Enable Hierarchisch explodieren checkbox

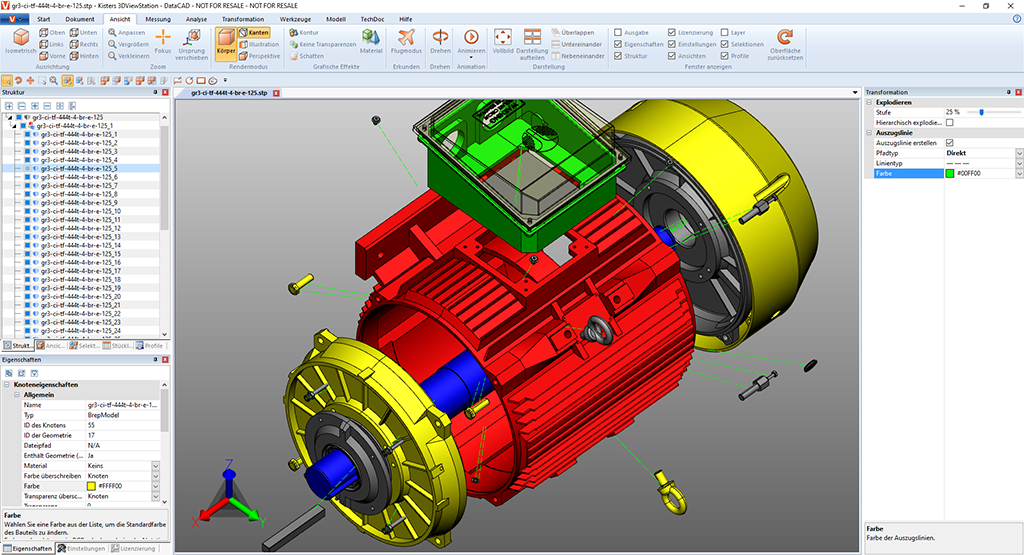coord(950,123)
